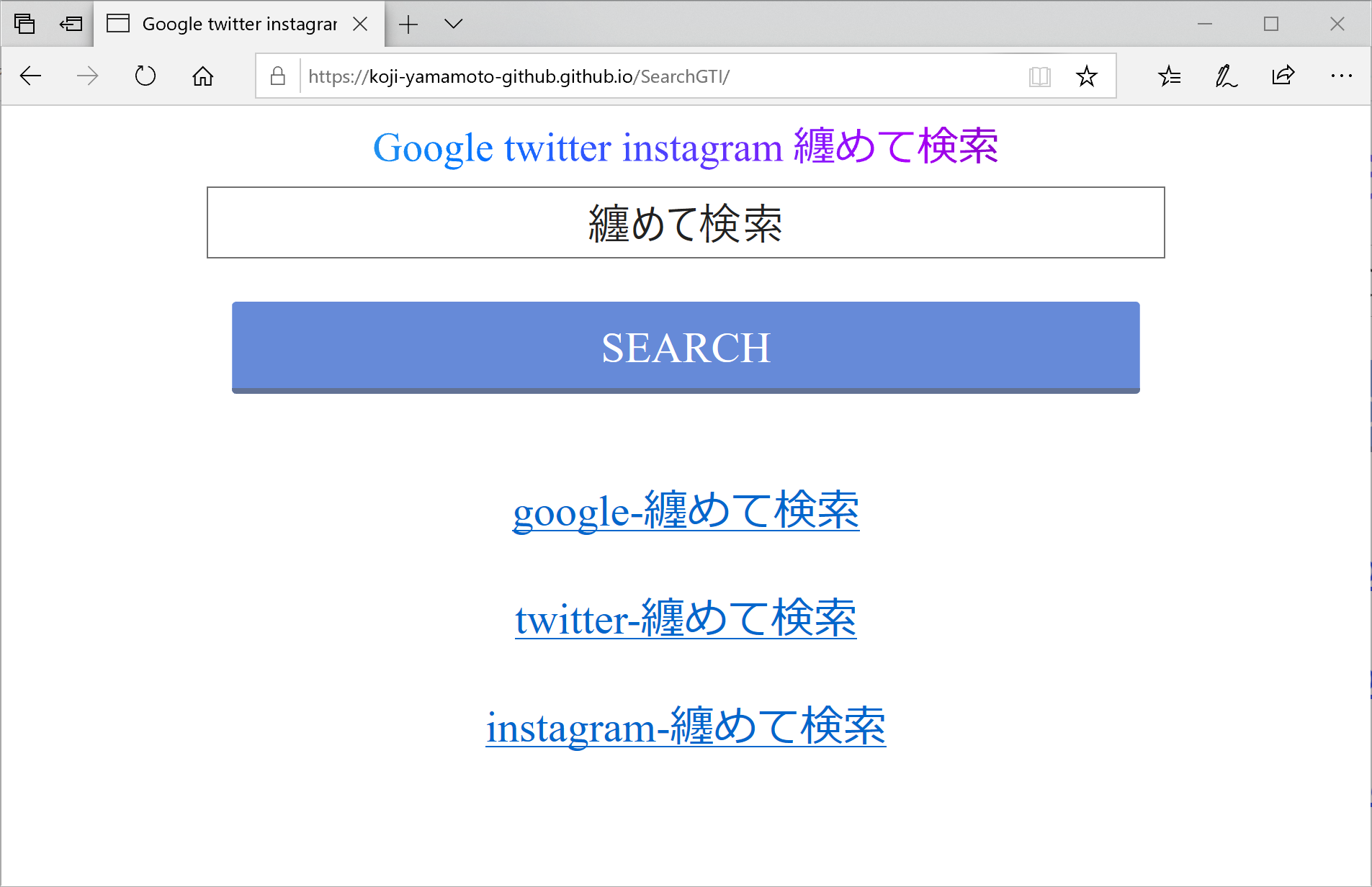Open the google-纏めて検索 link
This screenshot has height=887, width=1372.
686,510
